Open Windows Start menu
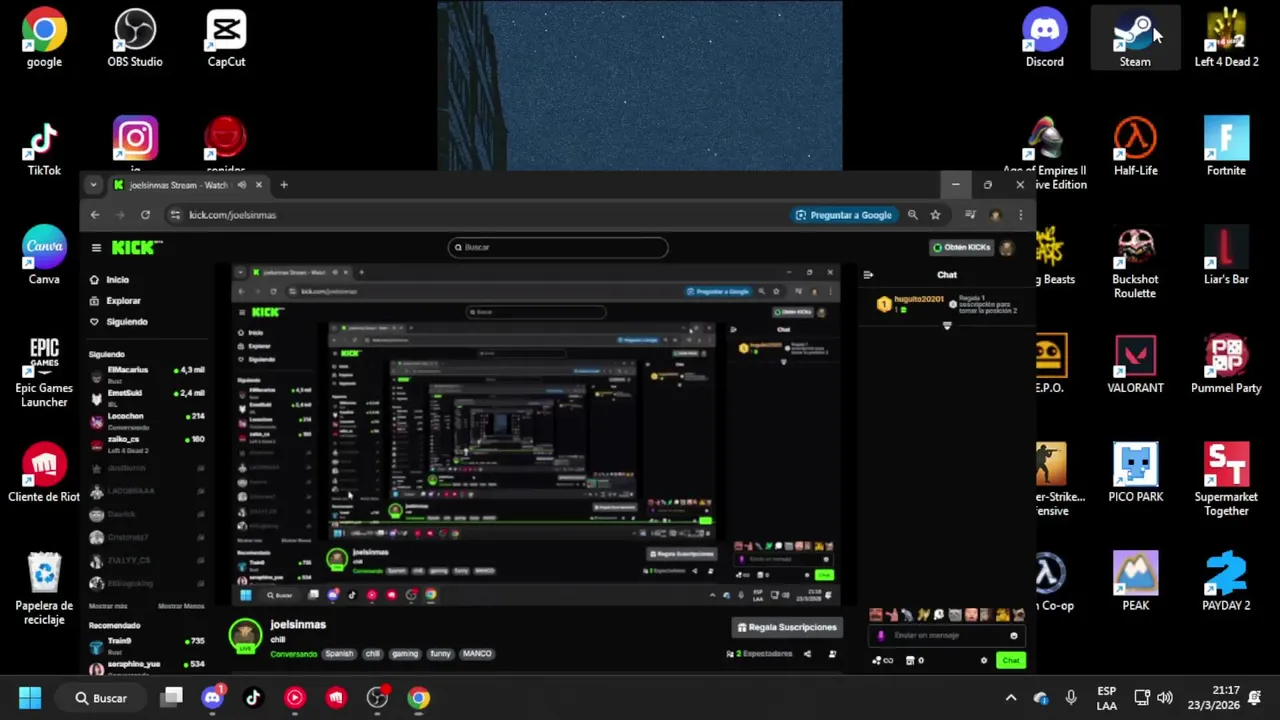 [30, 698]
